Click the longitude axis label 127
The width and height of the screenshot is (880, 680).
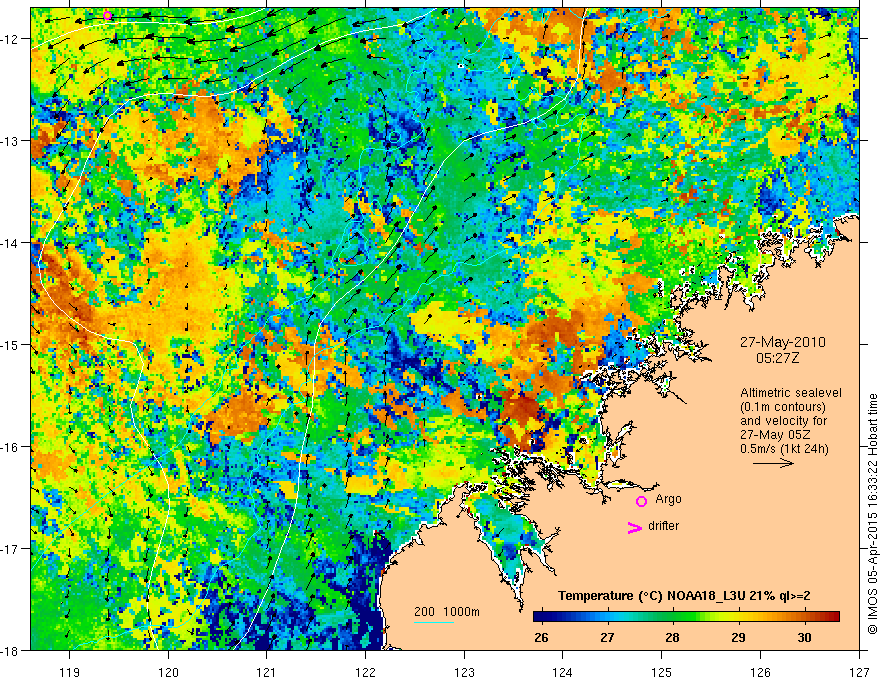tap(859, 672)
